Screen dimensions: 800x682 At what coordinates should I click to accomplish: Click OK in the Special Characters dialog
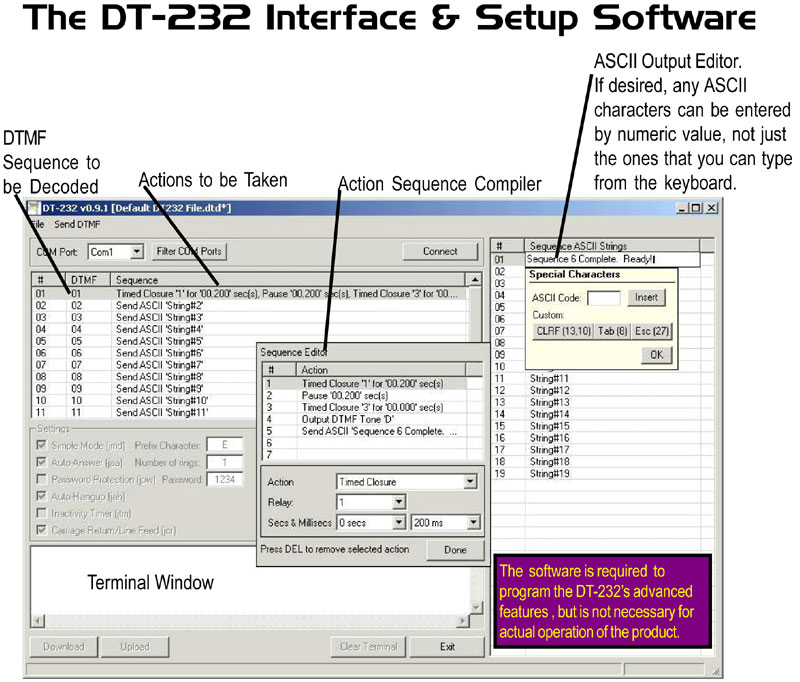tap(657, 354)
